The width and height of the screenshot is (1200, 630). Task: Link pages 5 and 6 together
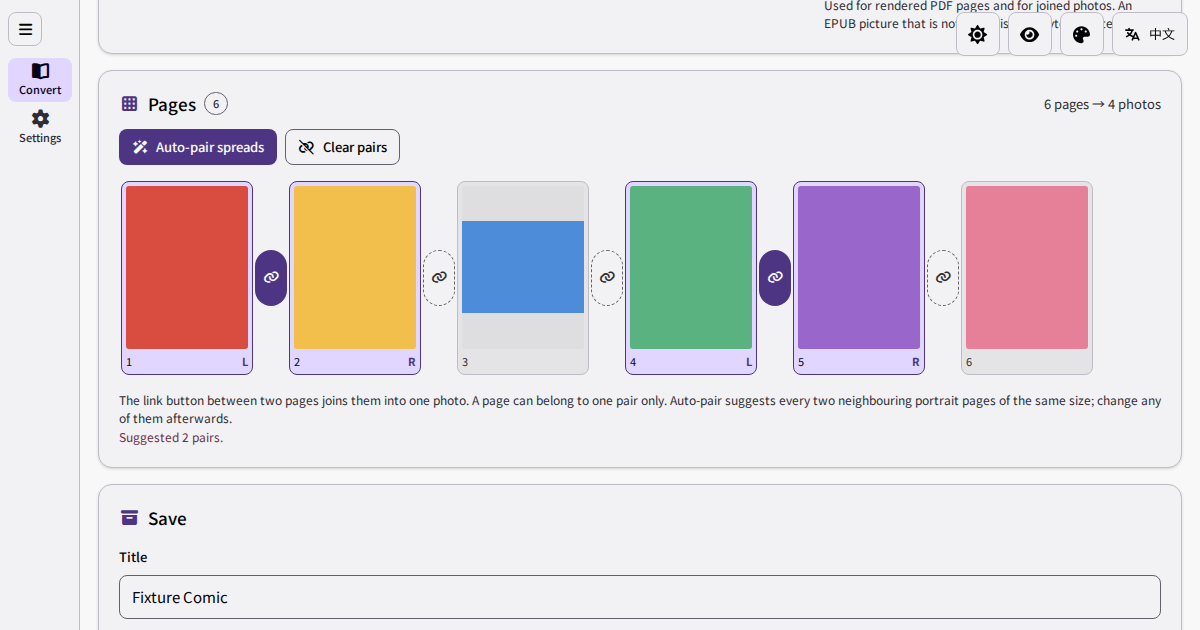[943, 278]
